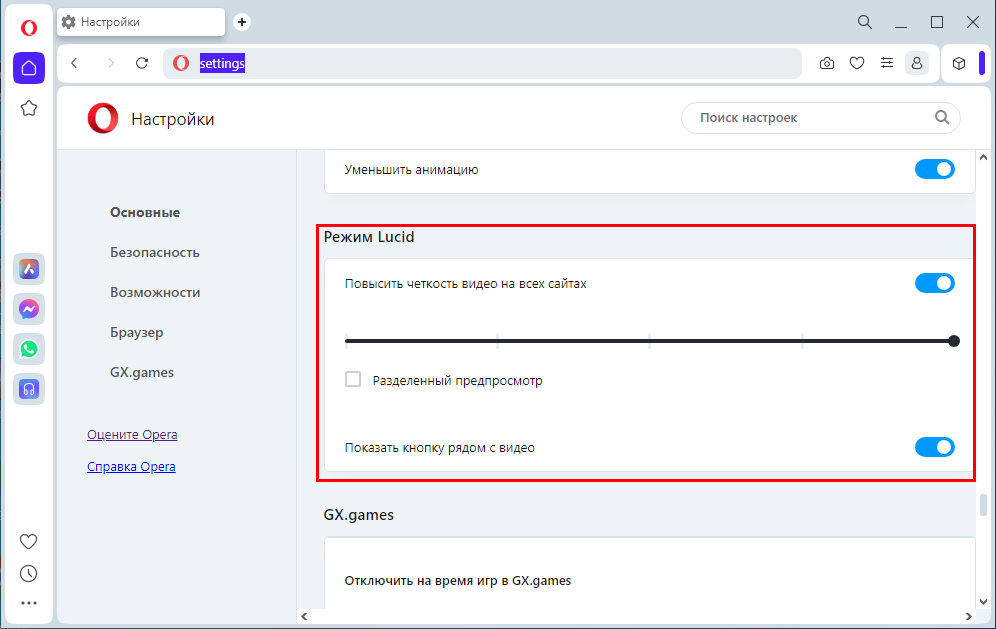Open the profile account icon
Screen dimensions: 996x629
[x=917, y=63]
